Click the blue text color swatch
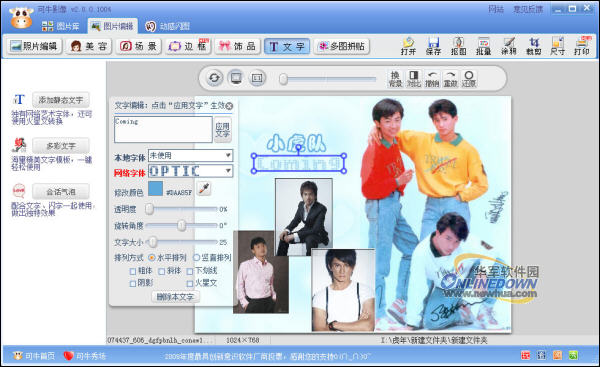Viewport: 600px width, 367px height. point(155,188)
